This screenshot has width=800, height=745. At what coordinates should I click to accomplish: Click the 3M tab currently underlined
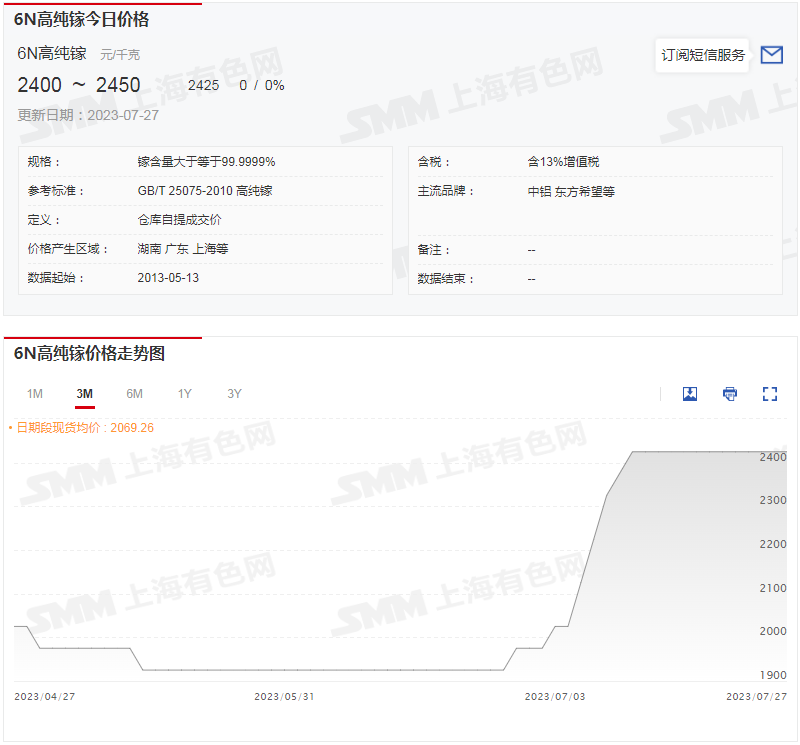pyautogui.click(x=84, y=394)
